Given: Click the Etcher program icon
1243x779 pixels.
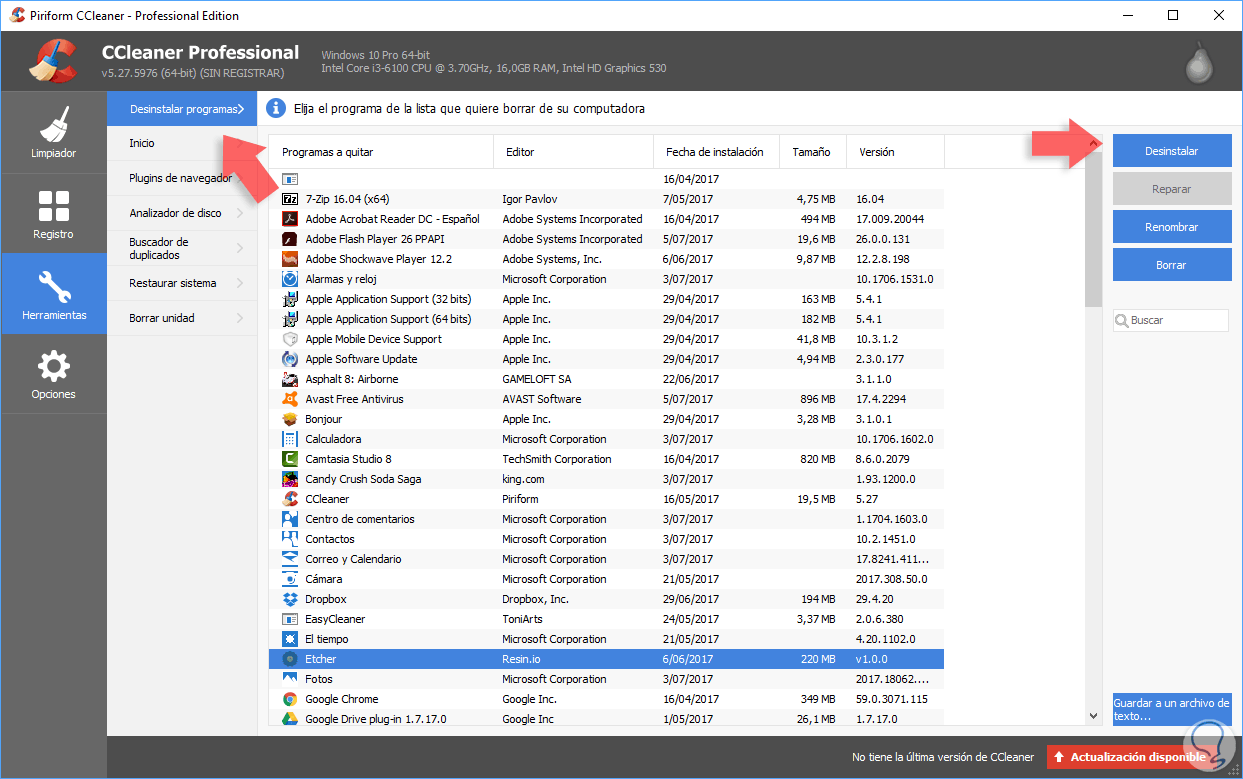Looking at the screenshot, I should pyautogui.click(x=290, y=659).
